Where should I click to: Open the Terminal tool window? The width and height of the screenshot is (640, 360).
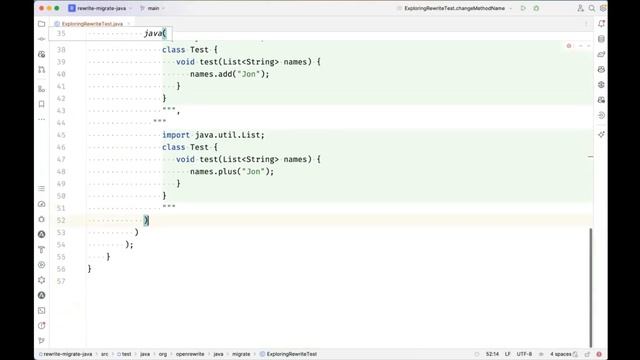(42, 311)
